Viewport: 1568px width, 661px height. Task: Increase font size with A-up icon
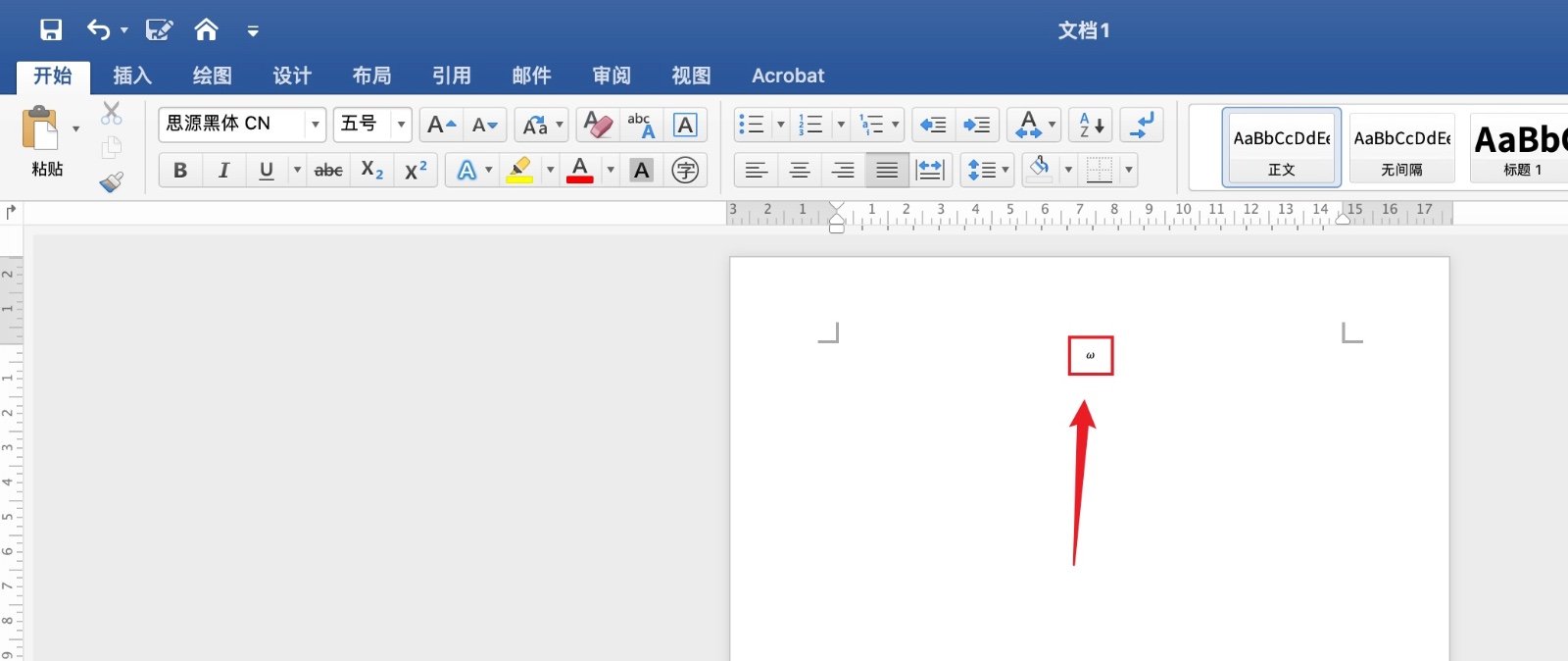pos(441,125)
